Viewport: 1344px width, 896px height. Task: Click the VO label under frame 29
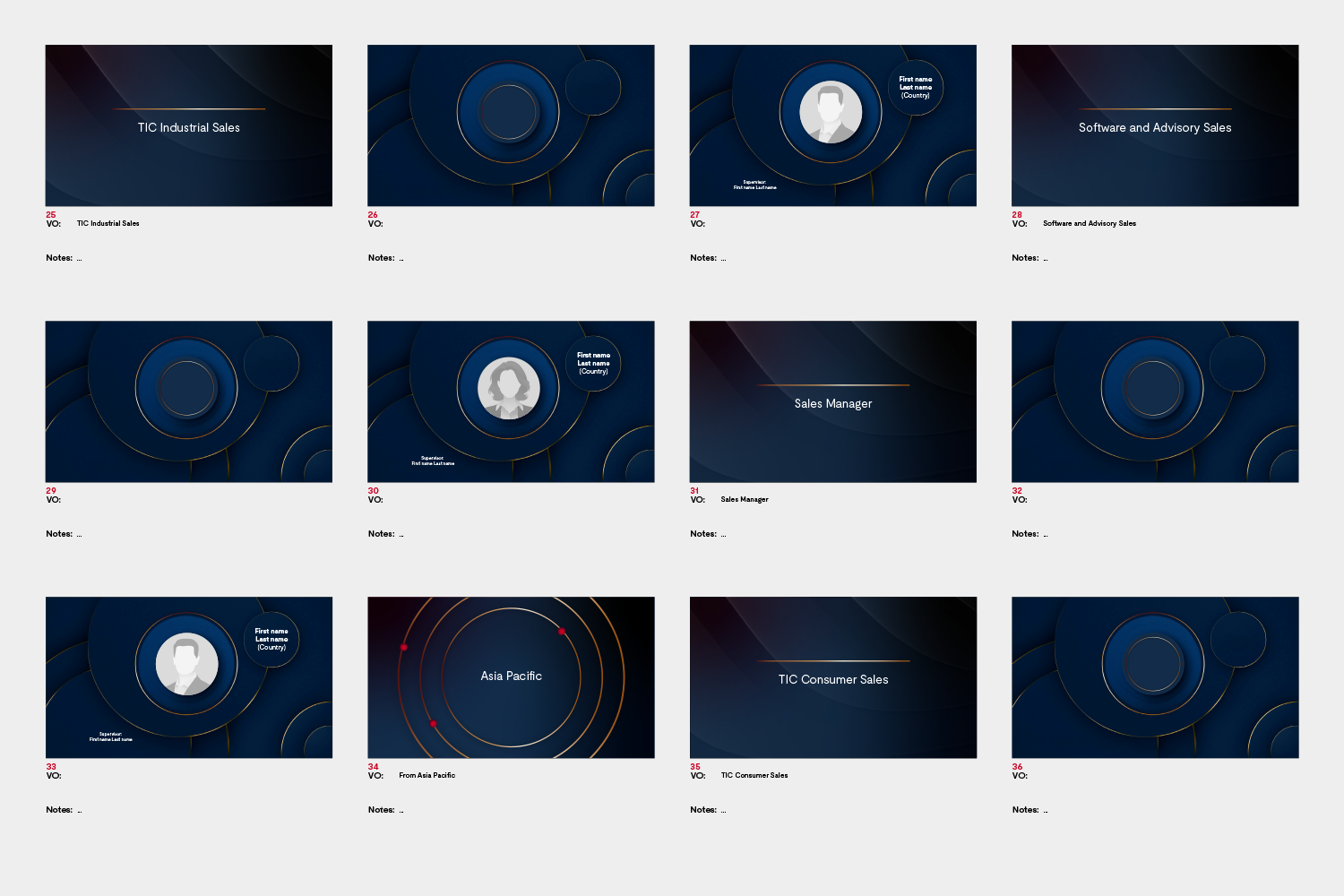tap(54, 500)
